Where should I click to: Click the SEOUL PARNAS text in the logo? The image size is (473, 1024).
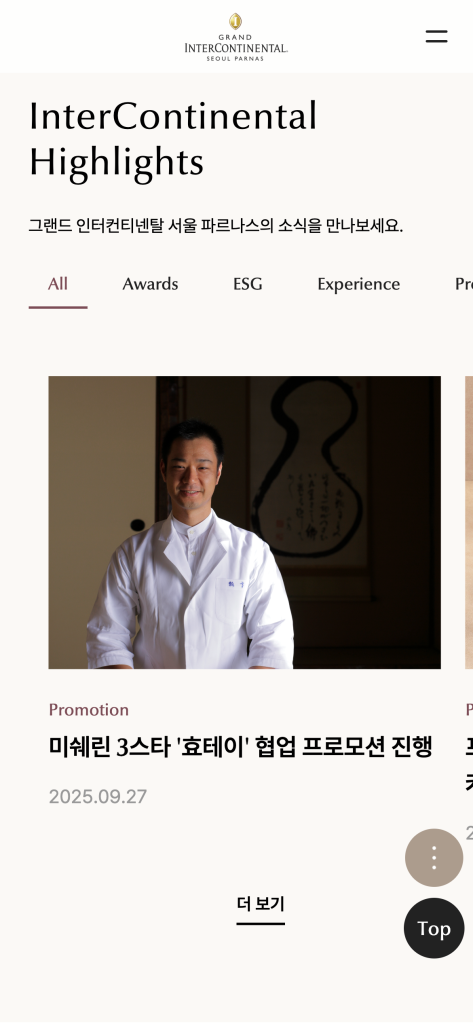235,59
